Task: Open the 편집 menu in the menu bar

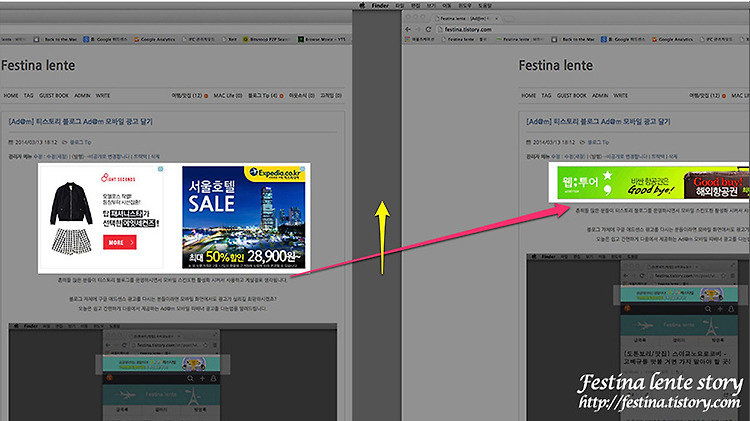Action: click(x=416, y=5)
